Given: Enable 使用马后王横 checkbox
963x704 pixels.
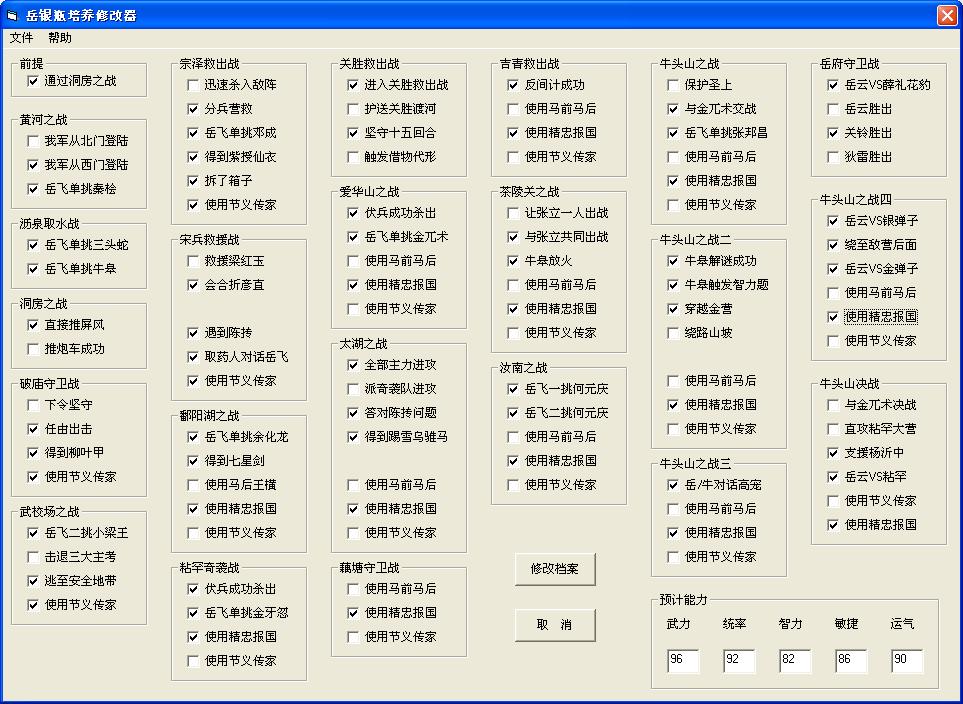Looking at the screenshot, I should click(x=193, y=485).
